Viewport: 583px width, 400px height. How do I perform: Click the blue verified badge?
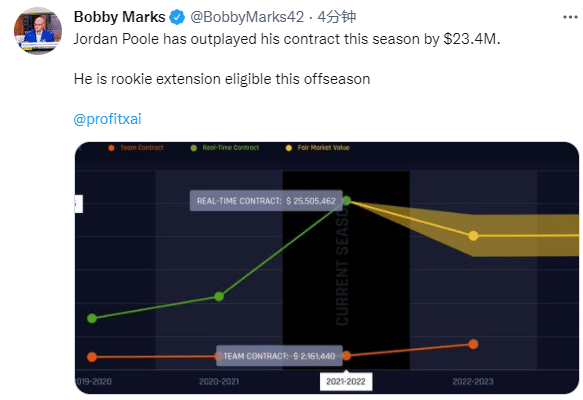pos(177,17)
